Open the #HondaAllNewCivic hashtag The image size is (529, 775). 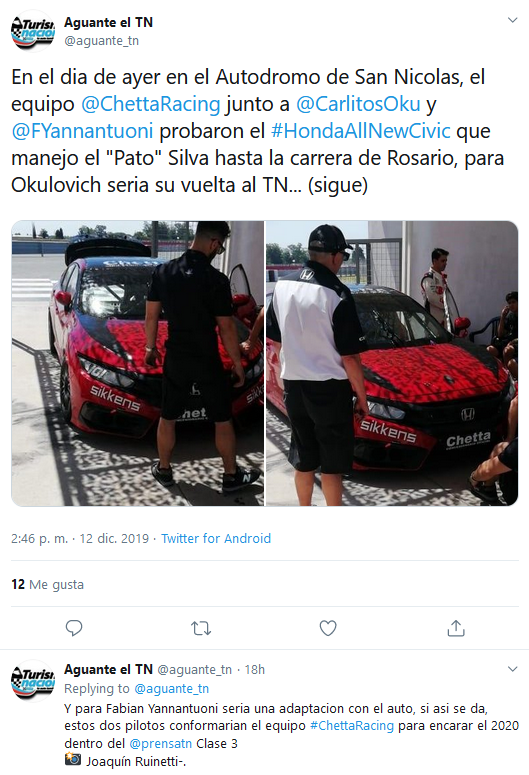(x=361, y=131)
